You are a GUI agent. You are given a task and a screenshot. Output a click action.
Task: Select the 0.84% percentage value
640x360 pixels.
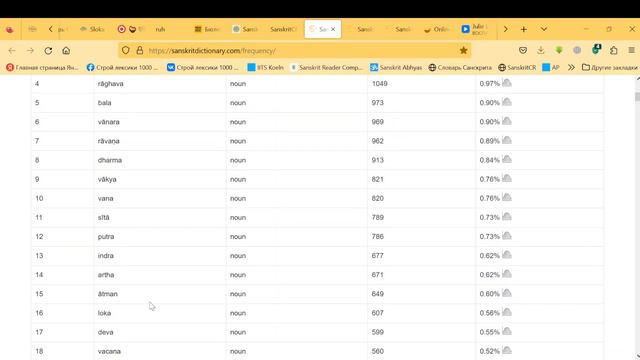click(x=489, y=160)
